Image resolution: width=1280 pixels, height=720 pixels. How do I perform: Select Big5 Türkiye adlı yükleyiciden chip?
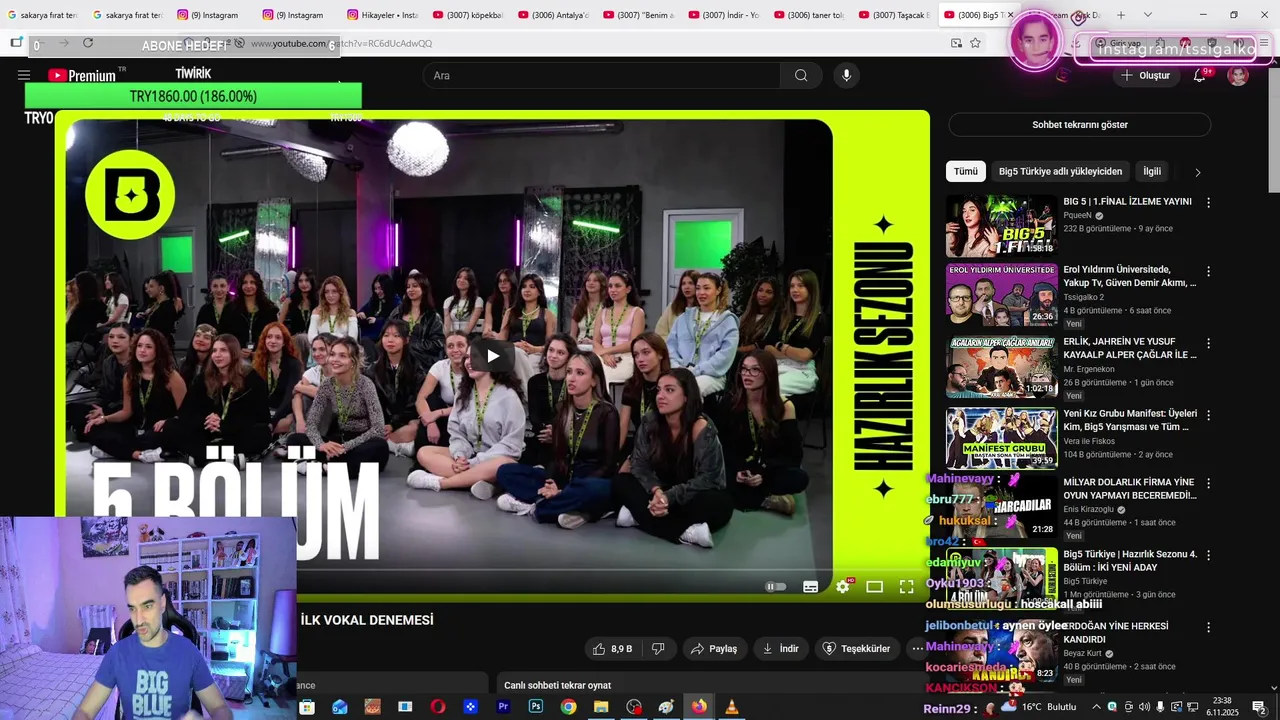point(1060,171)
